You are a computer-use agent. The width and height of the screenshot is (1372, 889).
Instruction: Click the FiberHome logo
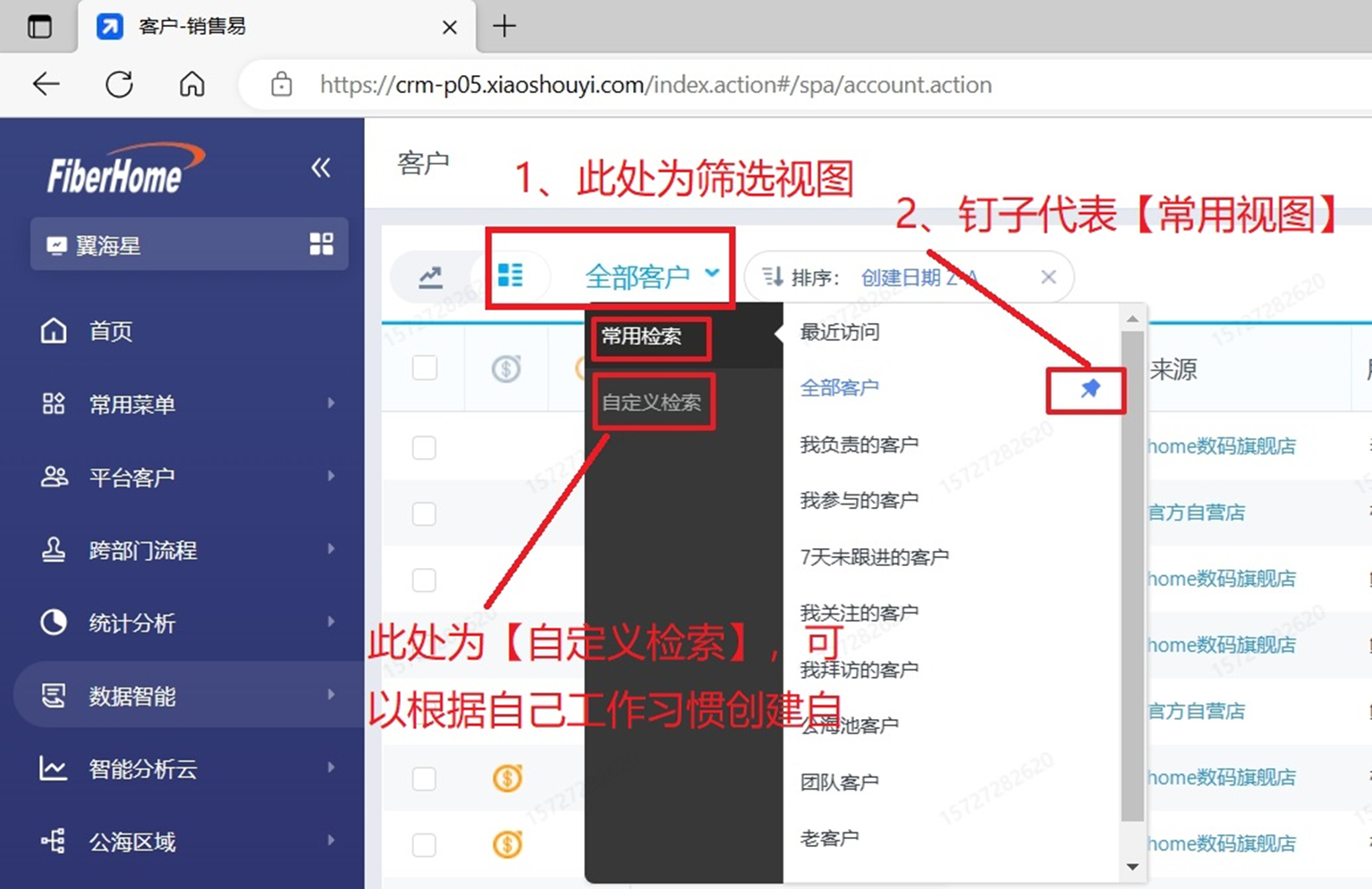(x=125, y=169)
